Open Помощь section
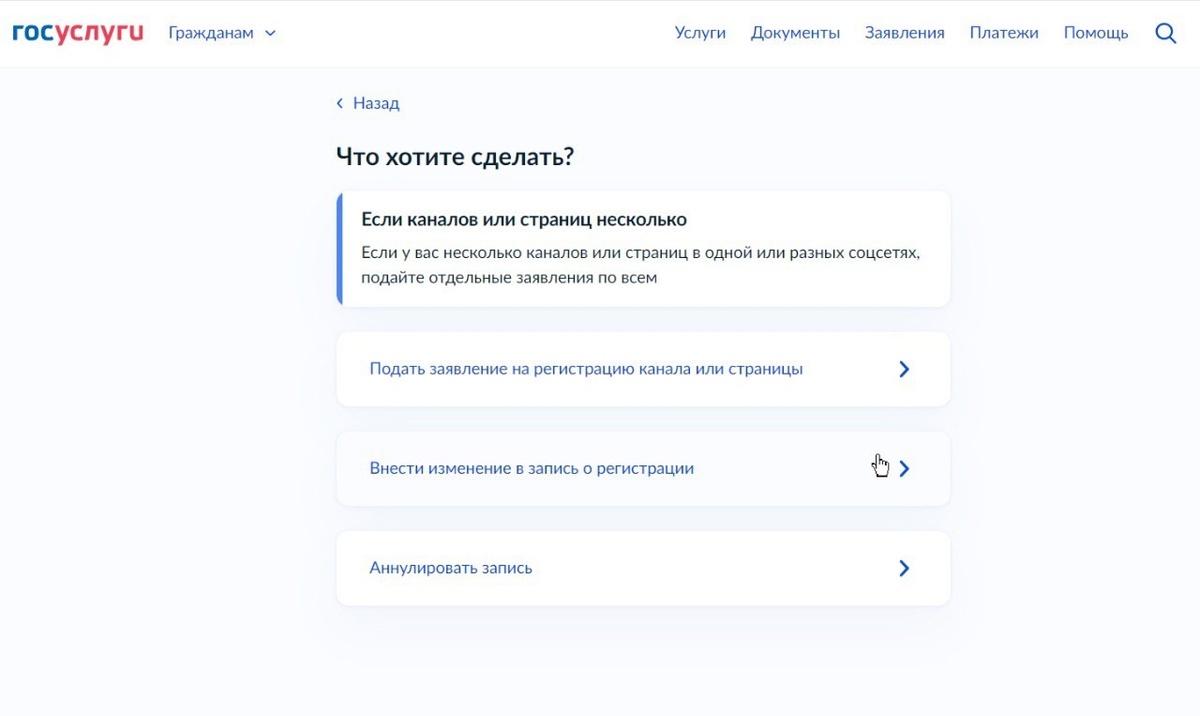 pyautogui.click(x=1096, y=32)
